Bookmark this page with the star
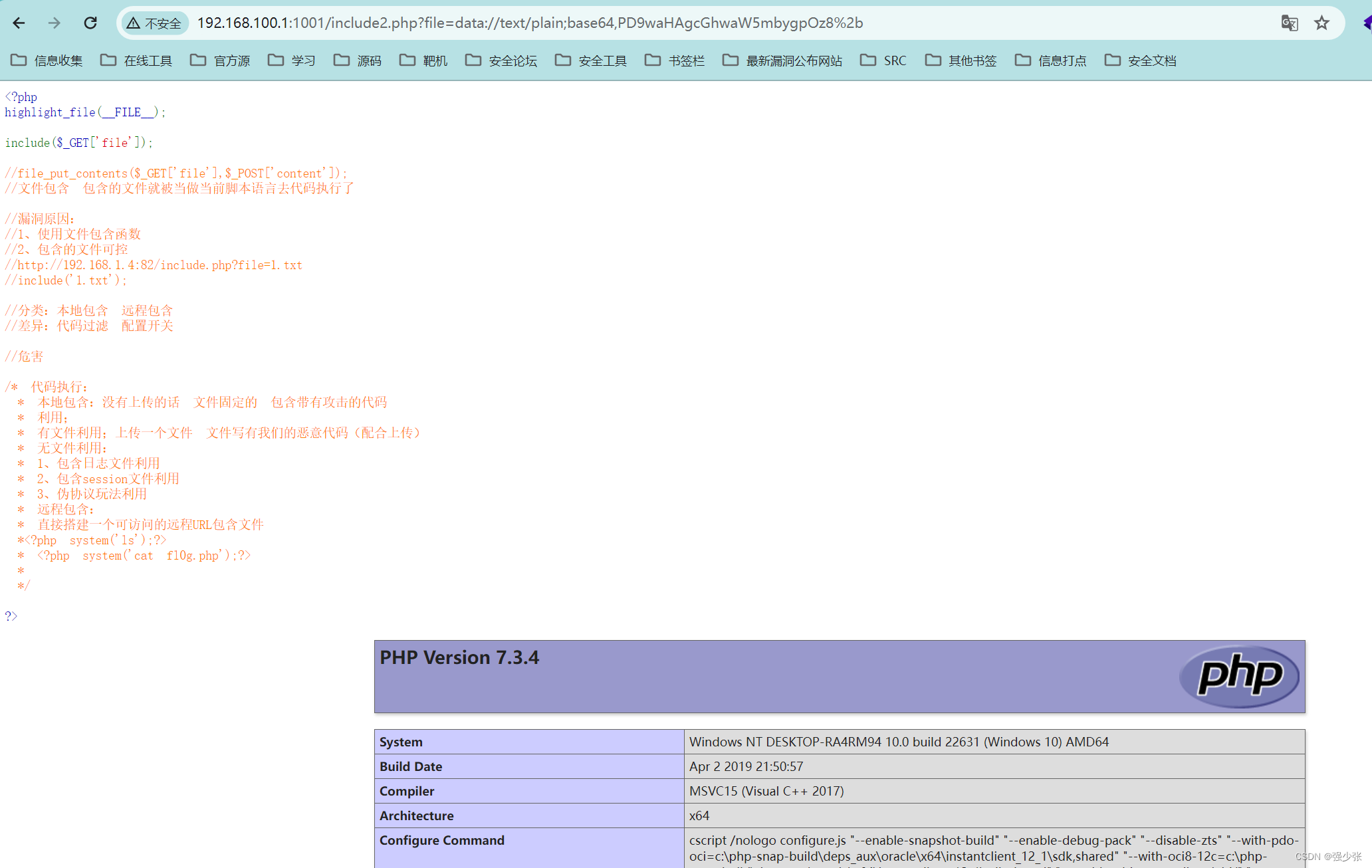 click(1321, 23)
